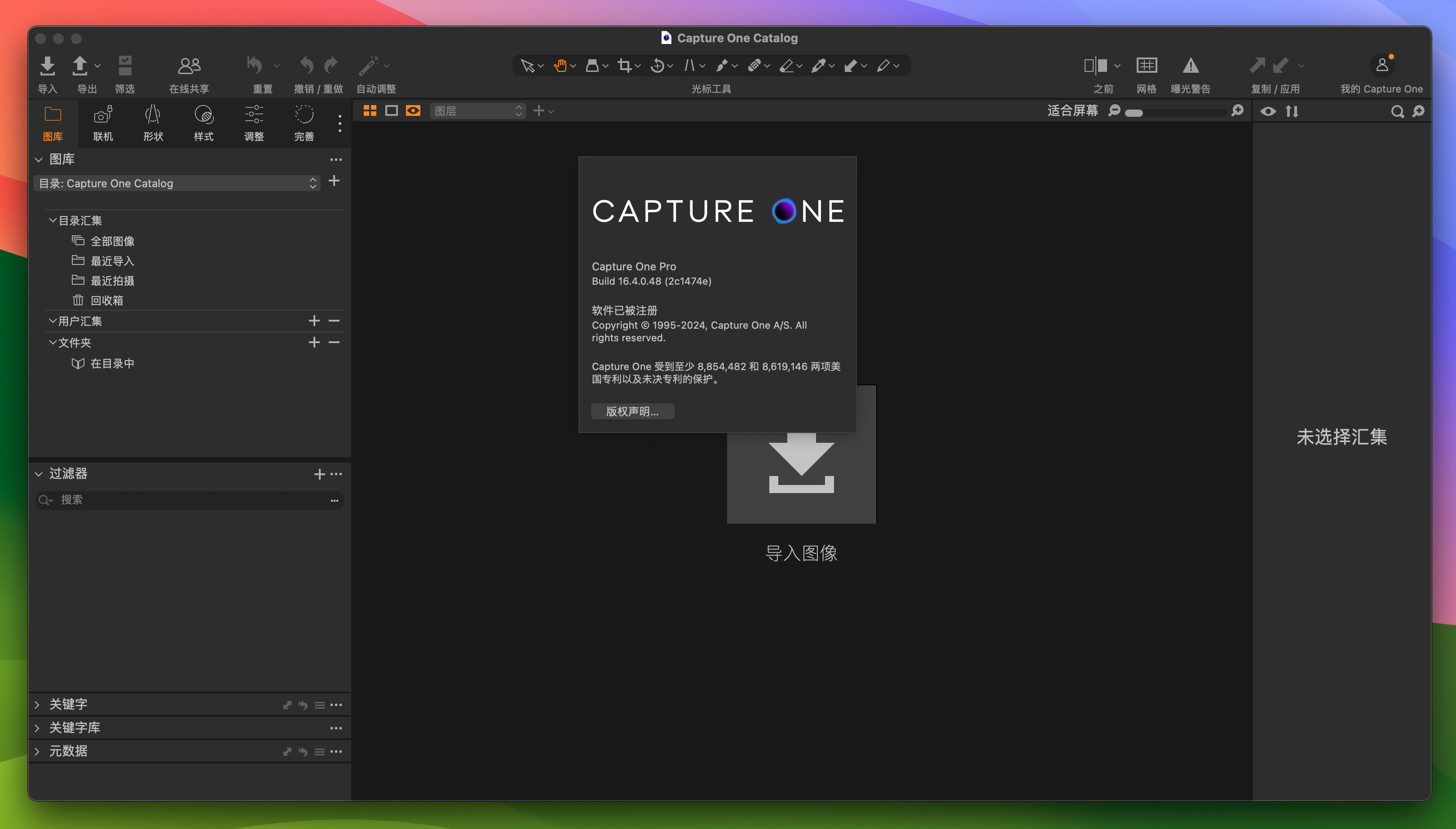Switch to the 形状 tool tab
This screenshot has height=829, width=1456.
(153, 123)
